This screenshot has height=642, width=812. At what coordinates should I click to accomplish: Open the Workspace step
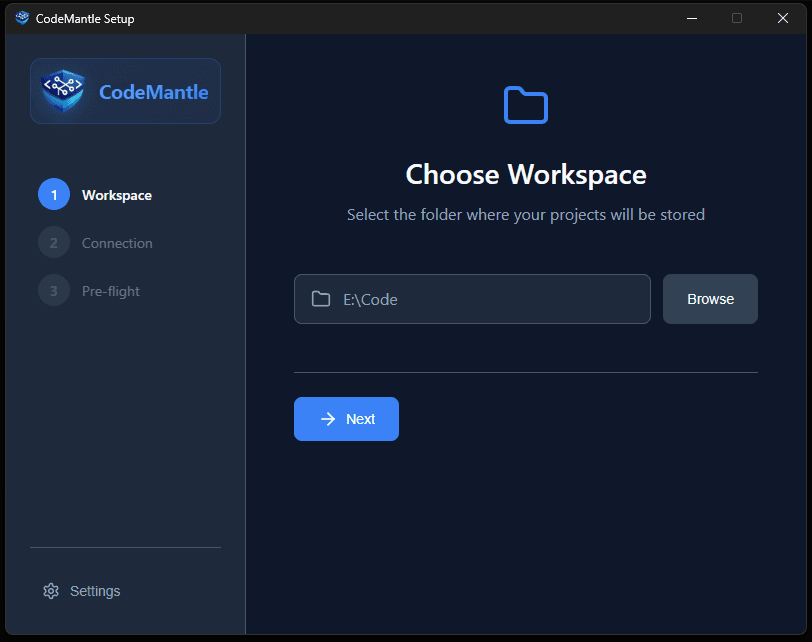(117, 195)
